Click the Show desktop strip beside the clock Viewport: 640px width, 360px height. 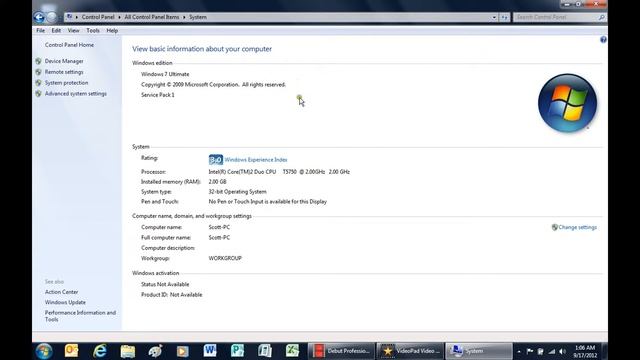[x=604, y=351]
